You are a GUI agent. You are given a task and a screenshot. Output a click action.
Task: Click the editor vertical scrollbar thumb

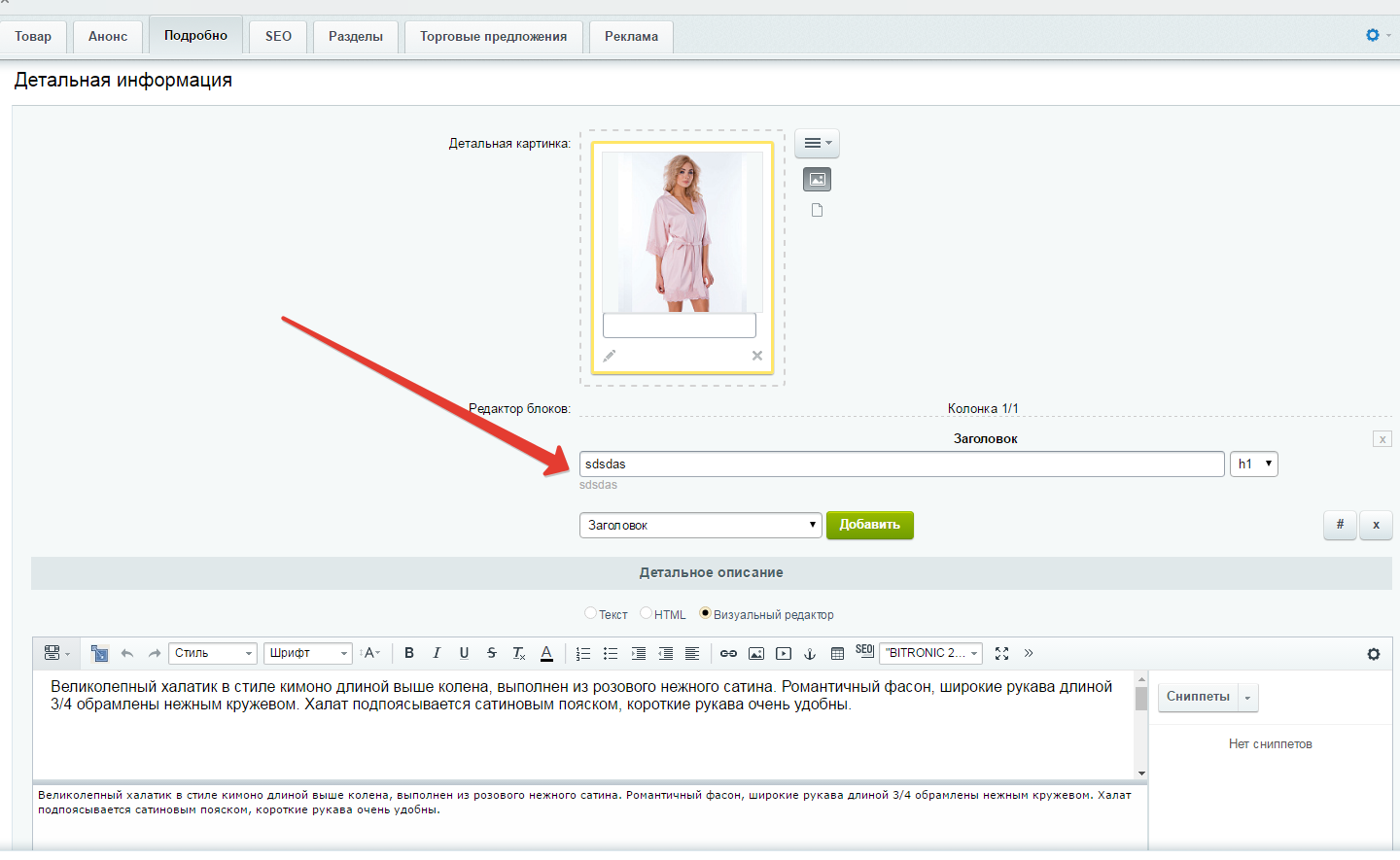point(1141,698)
